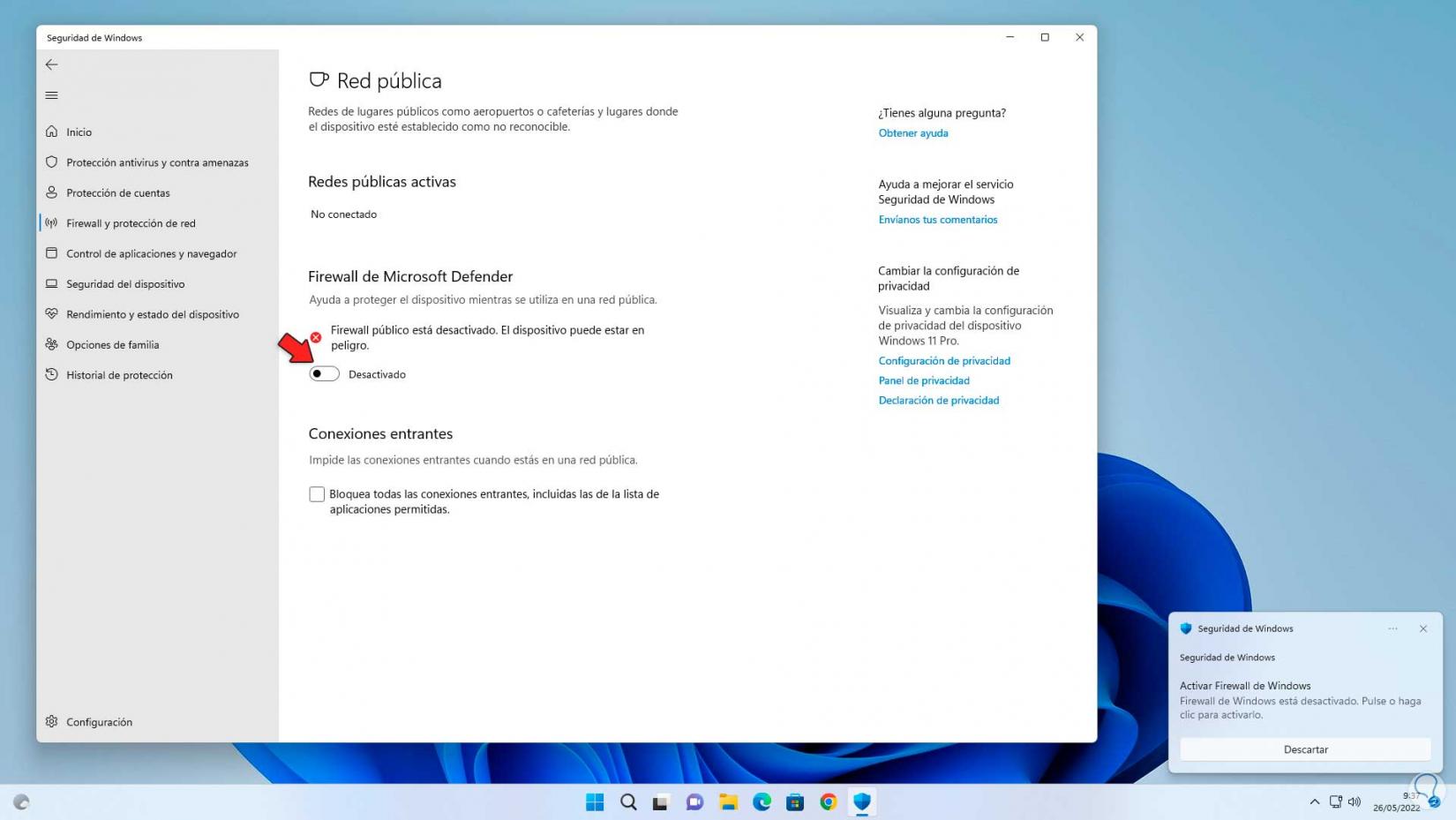Screen dimensions: 1456x820
Task: Click the network icon in system tray
Action: pos(1336,802)
